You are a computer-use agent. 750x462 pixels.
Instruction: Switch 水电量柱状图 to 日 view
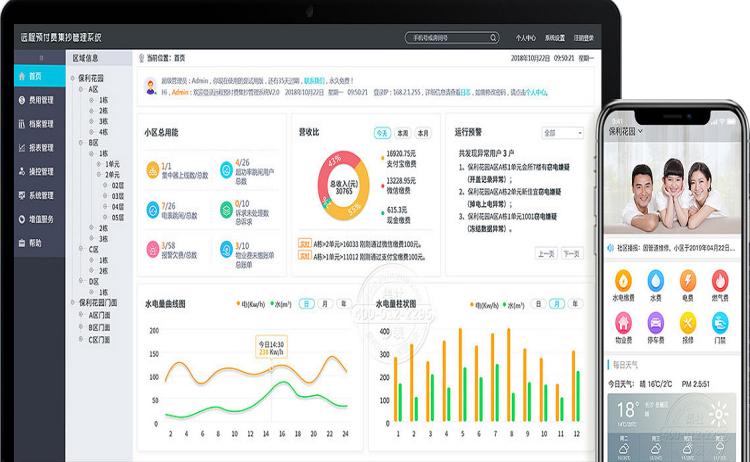(x=539, y=304)
